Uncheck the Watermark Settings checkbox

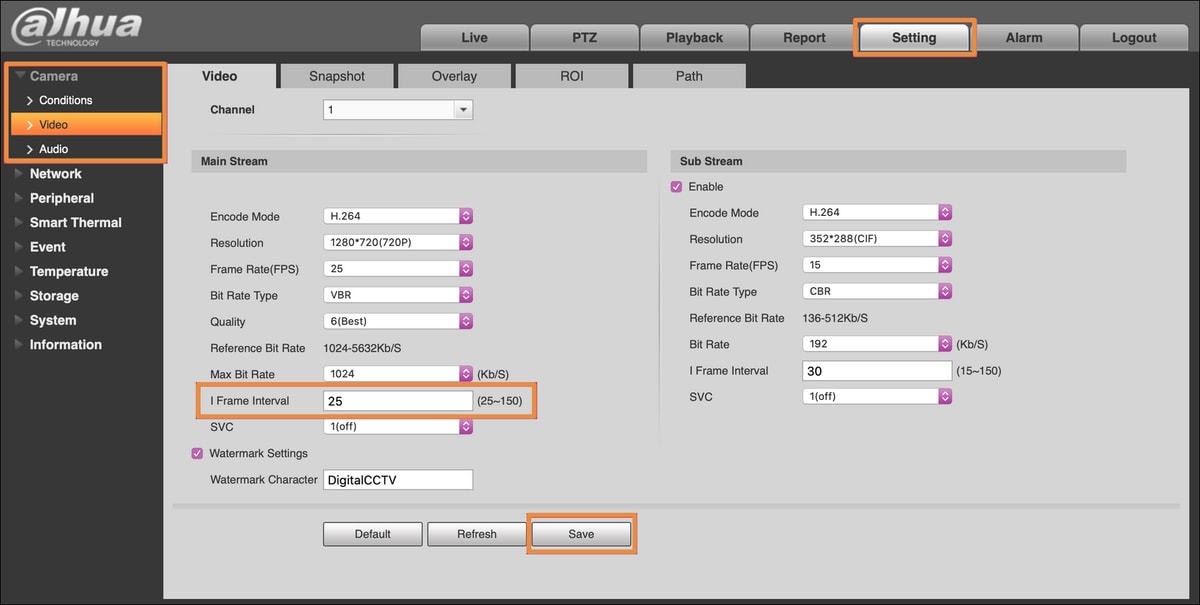(197, 454)
